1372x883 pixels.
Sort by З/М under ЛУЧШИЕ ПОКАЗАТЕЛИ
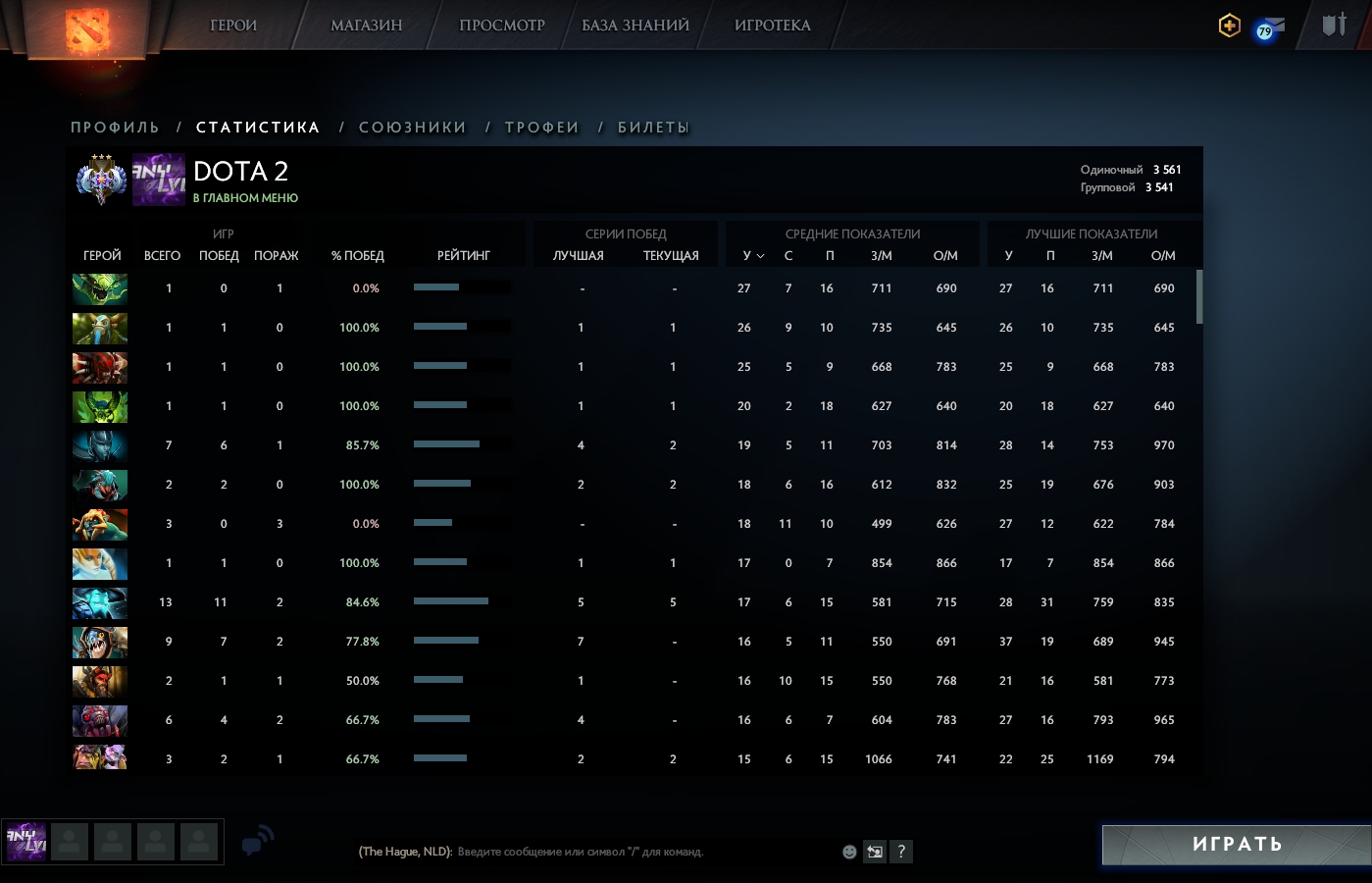point(1102,256)
